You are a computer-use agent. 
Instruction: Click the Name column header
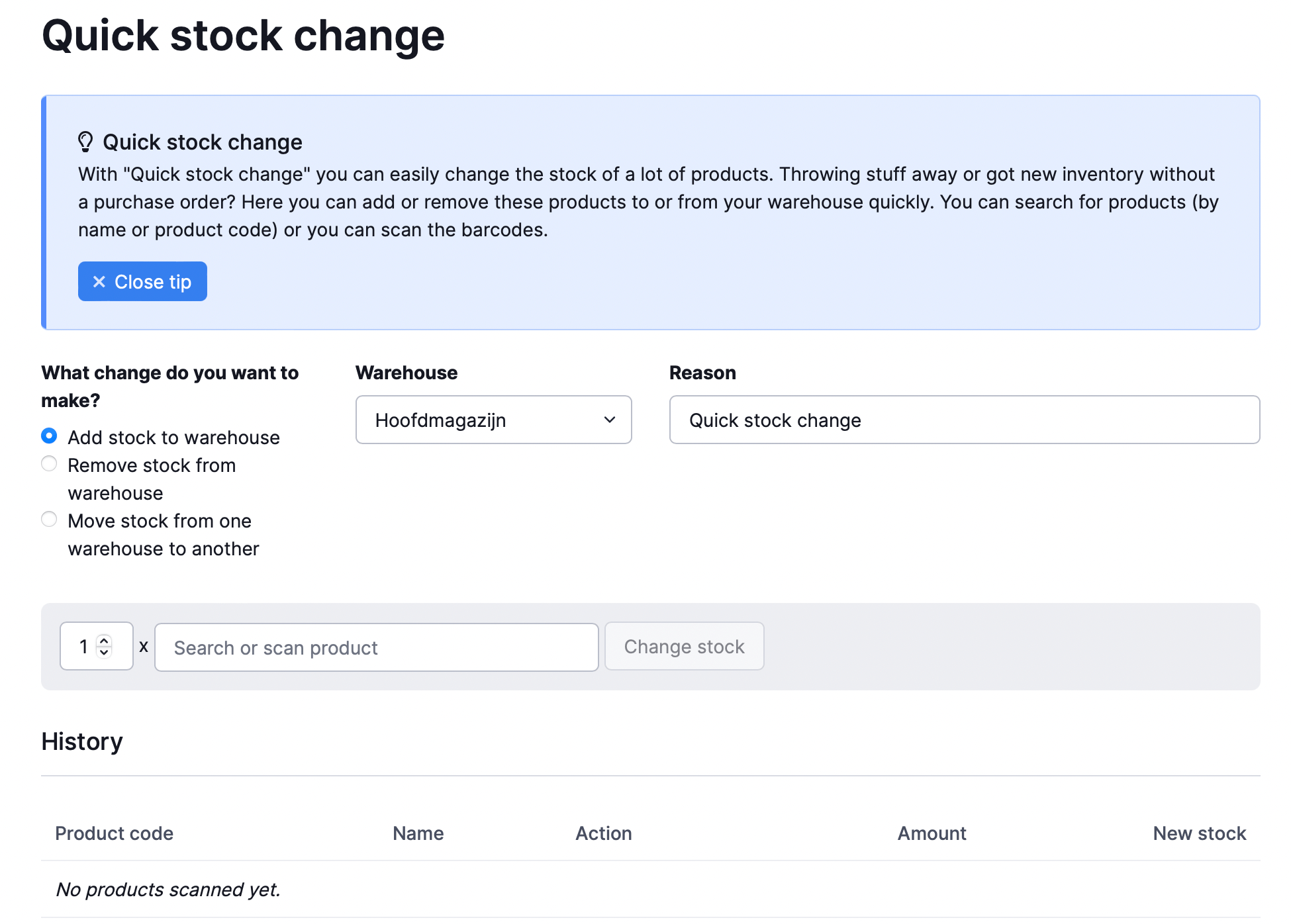click(x=418, y=833)
